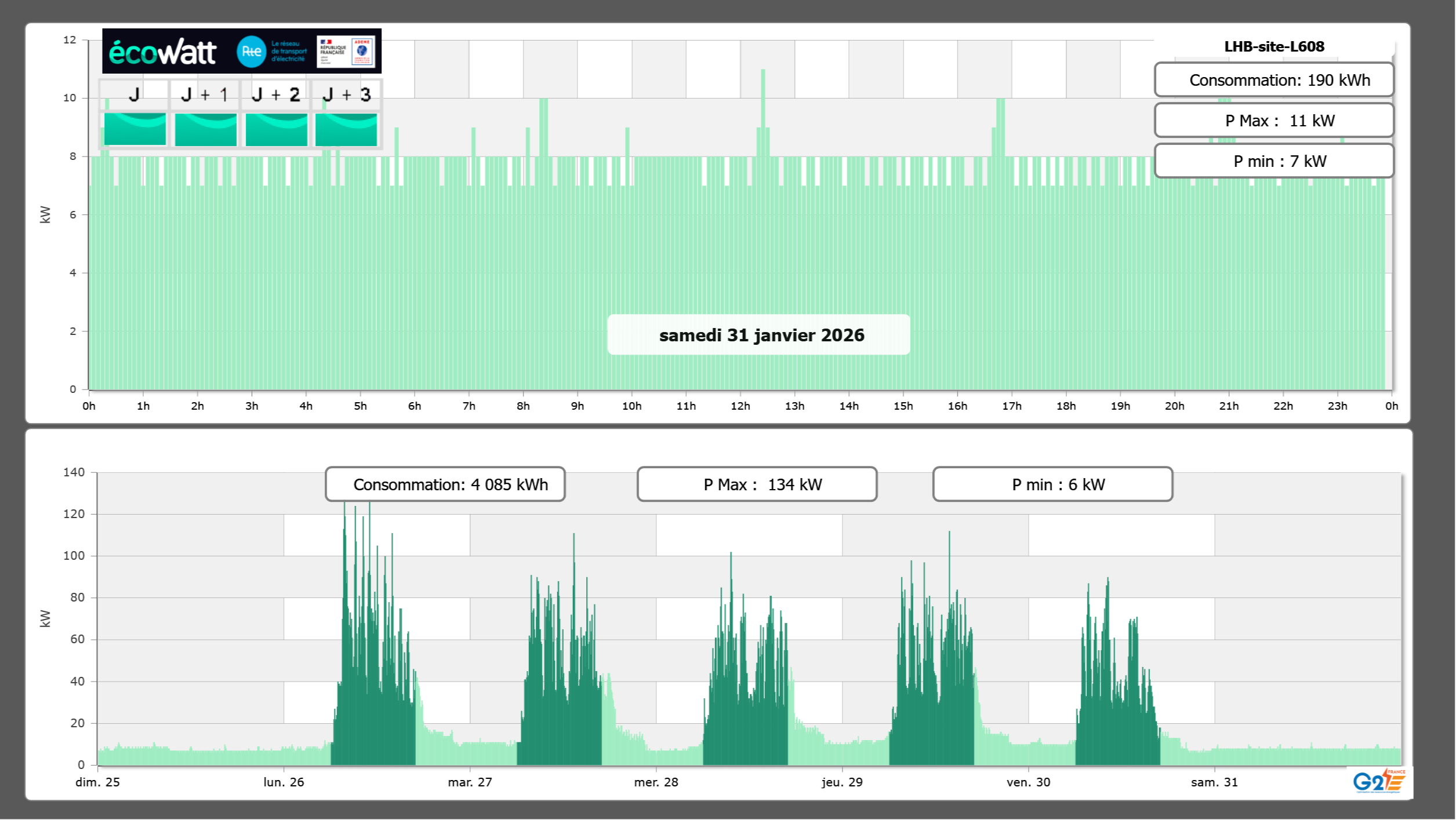
Task: Click the green signal icon under J + 1
Action: pos(205,129)
